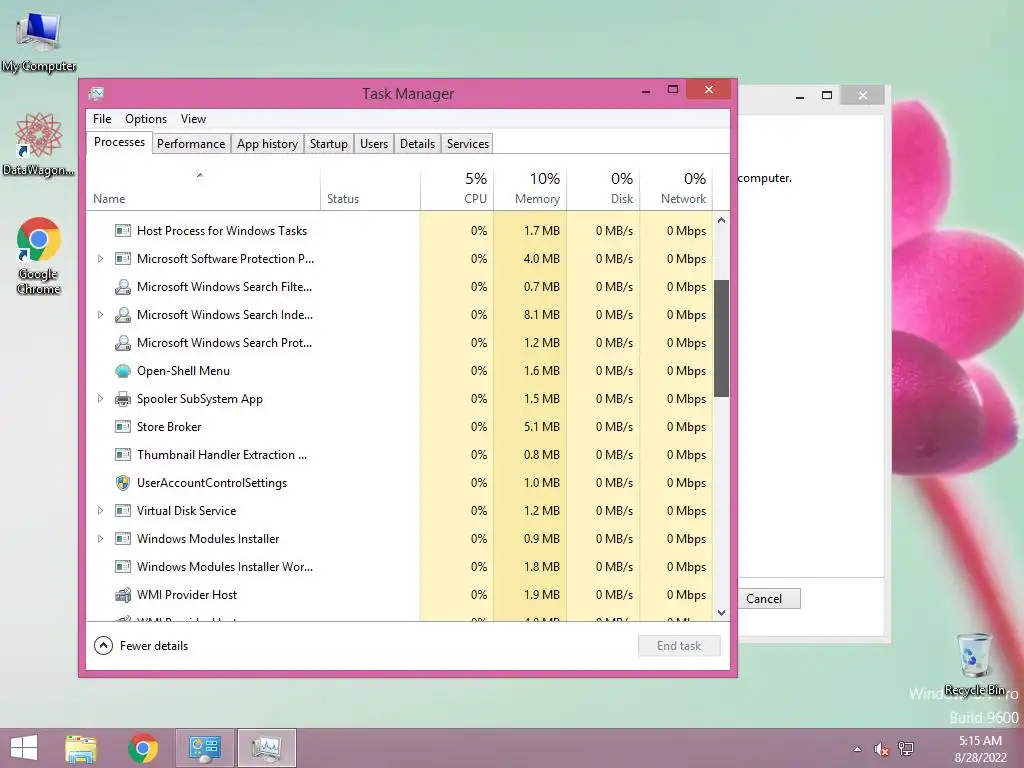Sort by Disk usage column

[x=603, y=189]
